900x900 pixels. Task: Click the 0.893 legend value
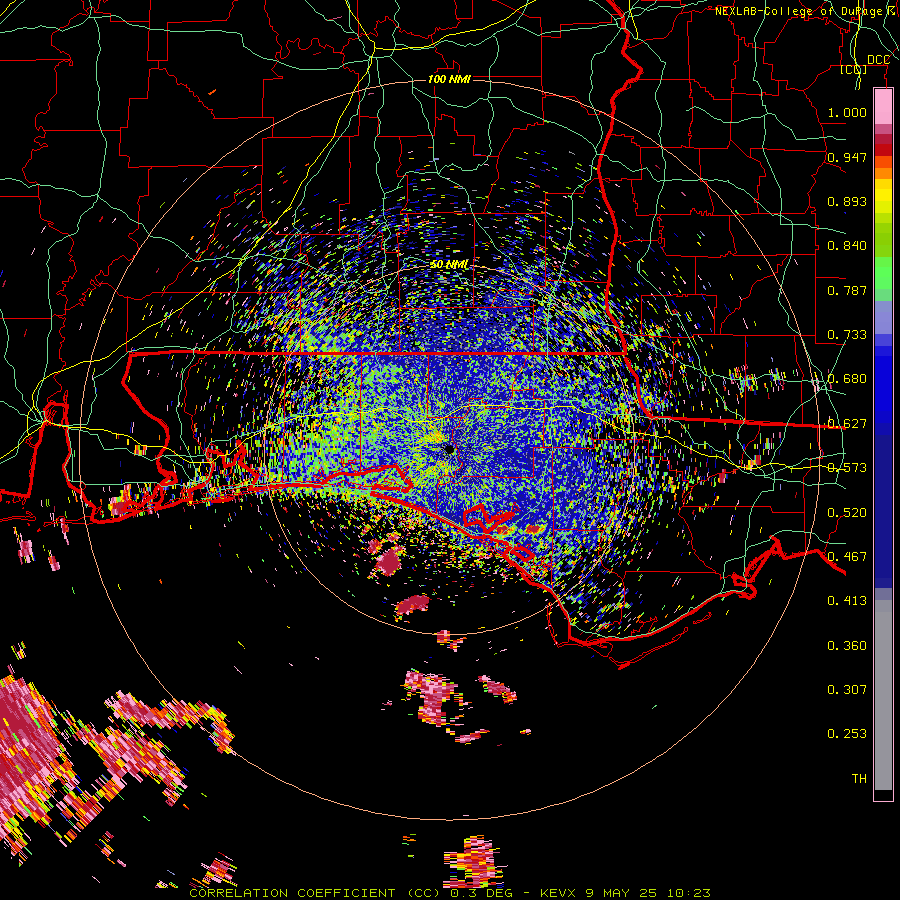[x=847, y=201]
